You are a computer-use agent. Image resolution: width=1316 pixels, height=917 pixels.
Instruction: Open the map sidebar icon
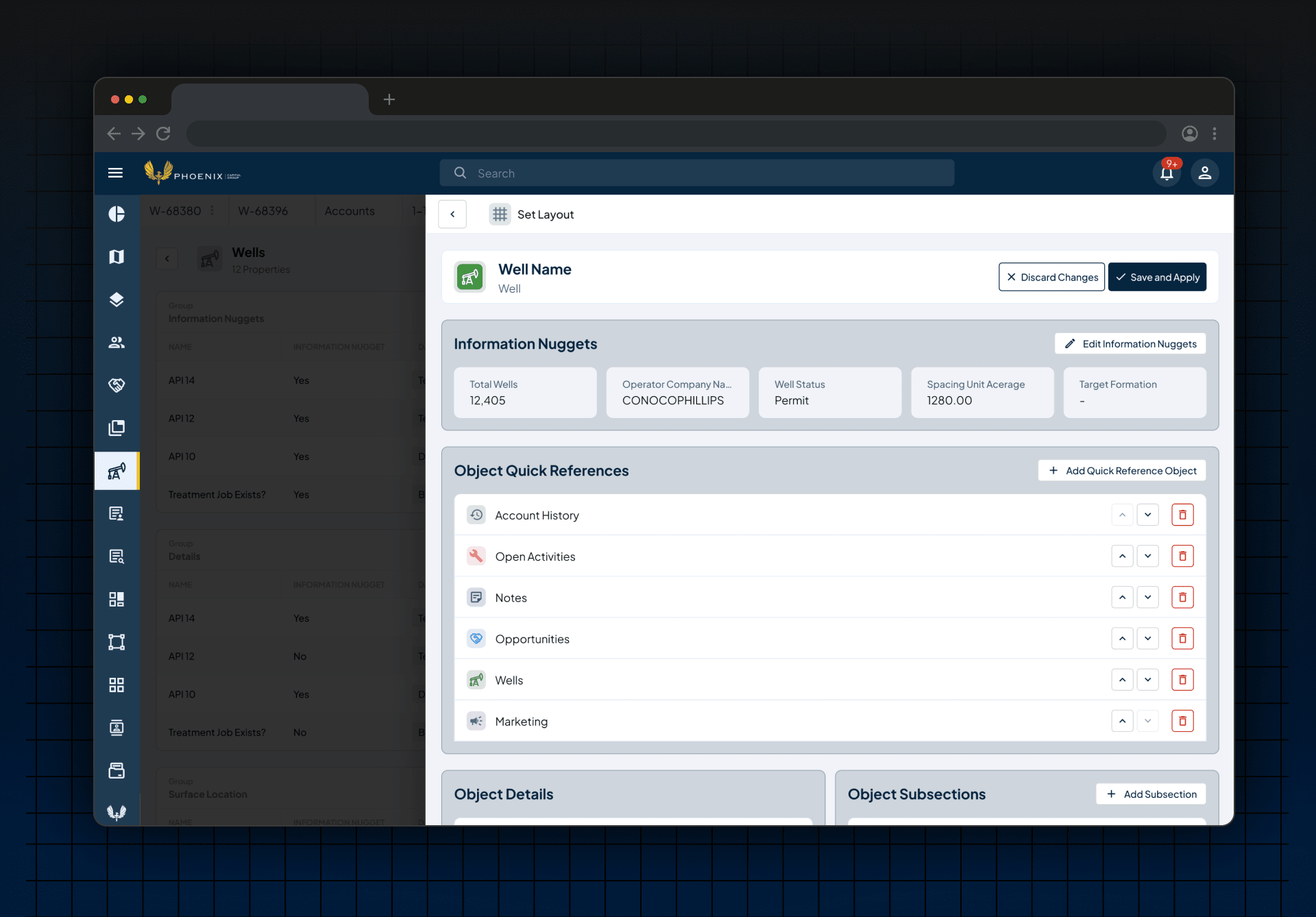(x=117, y=256)
